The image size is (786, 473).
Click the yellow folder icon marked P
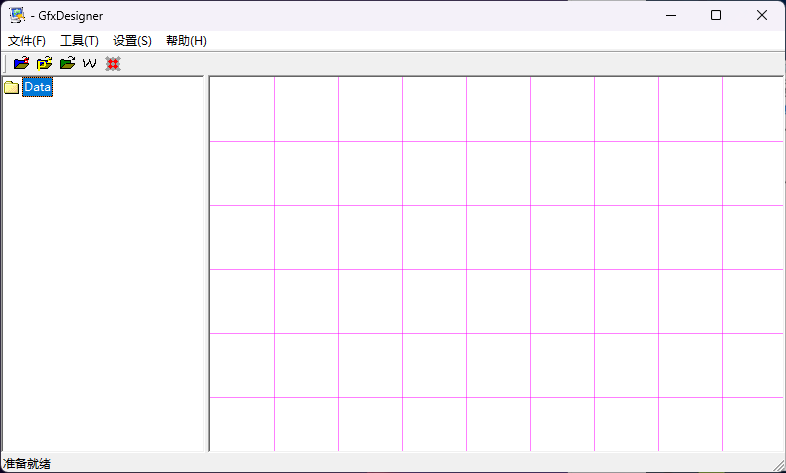pos(44,63)
